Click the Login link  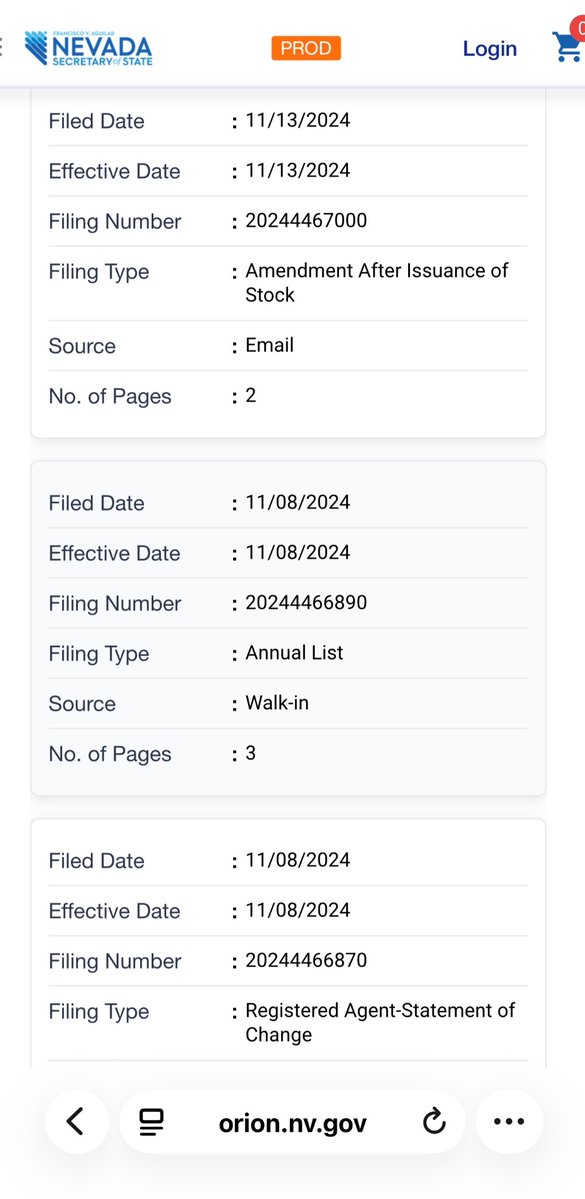click(x=489, y=48)
